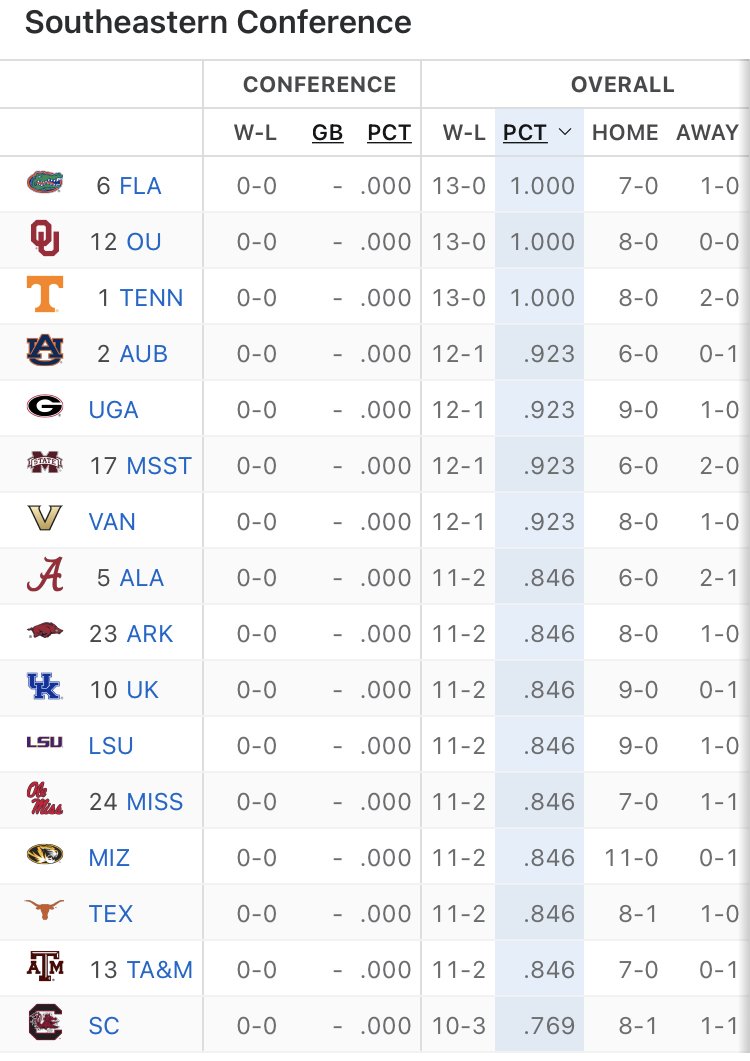Select the Kentucky UK logo
This screenshot has width=750, height=1061.
(x=45, y=685)
